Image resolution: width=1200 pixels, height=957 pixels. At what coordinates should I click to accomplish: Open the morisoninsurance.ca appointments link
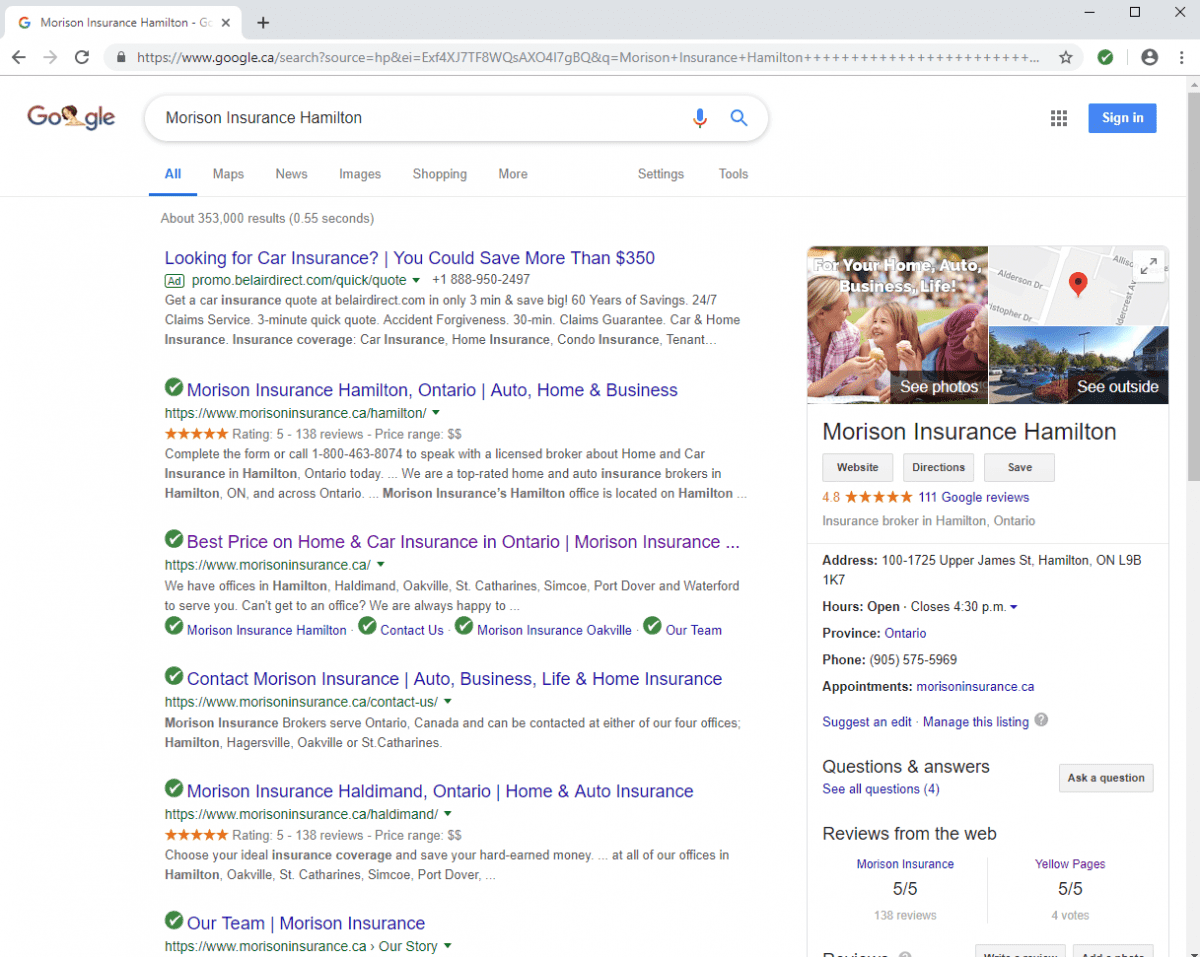tap(975, 687)
